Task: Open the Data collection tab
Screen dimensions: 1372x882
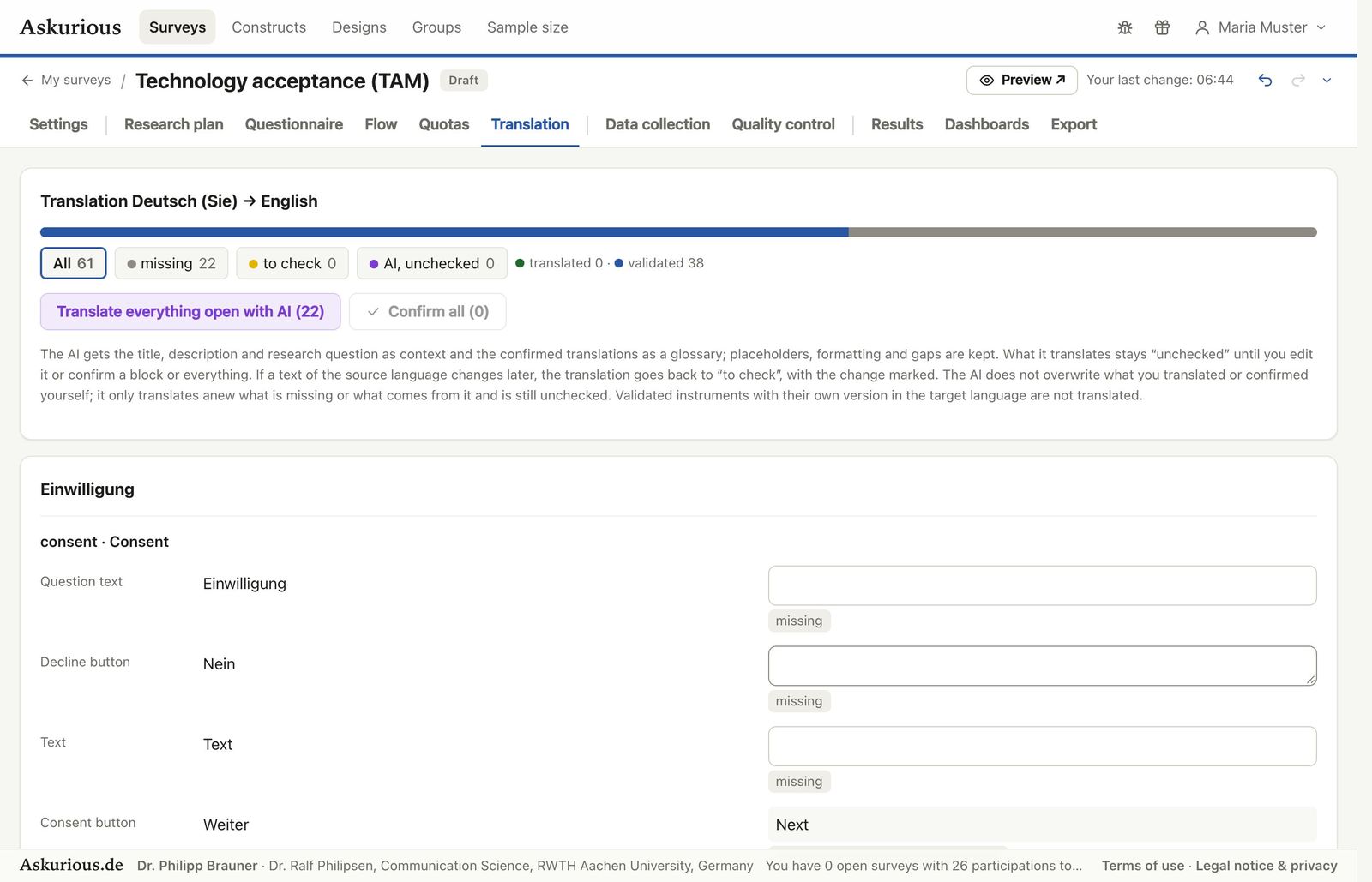Action: coord(658,124)
